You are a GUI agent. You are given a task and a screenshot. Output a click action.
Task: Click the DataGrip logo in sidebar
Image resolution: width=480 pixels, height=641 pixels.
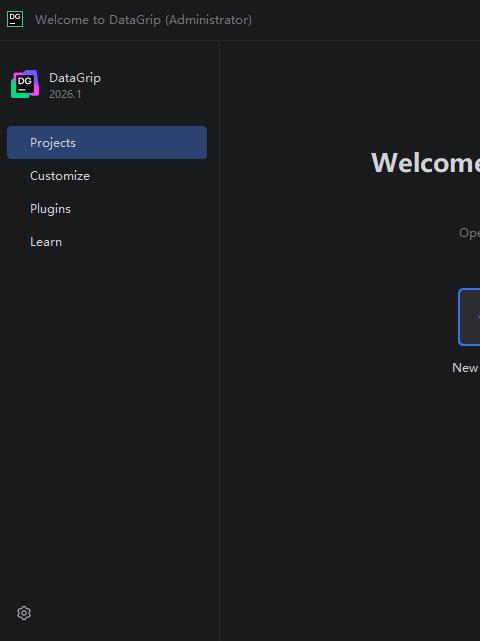click(x=25, y=84)
